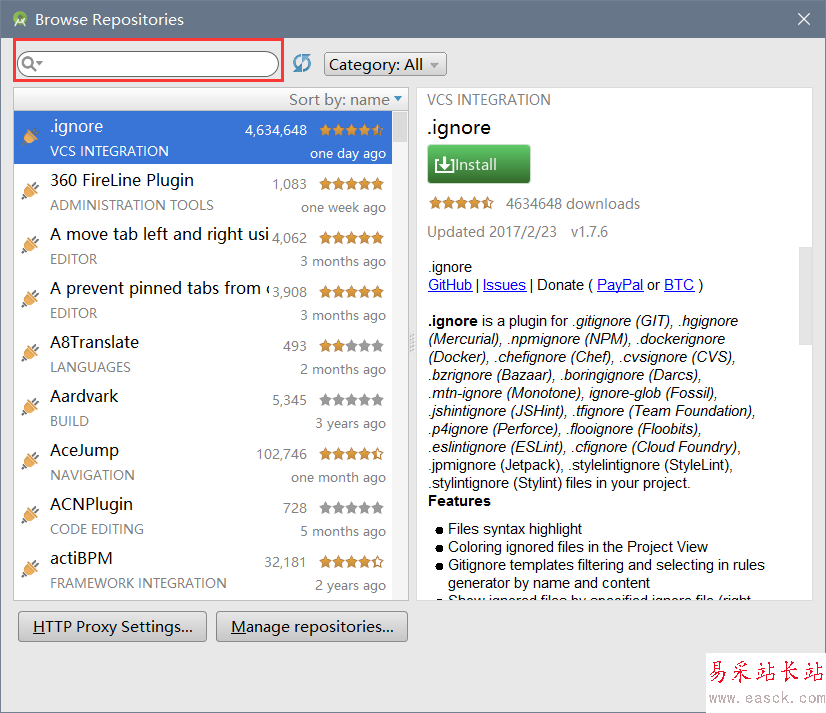Click the plug icon beside A8Translate

click(31, 353)
